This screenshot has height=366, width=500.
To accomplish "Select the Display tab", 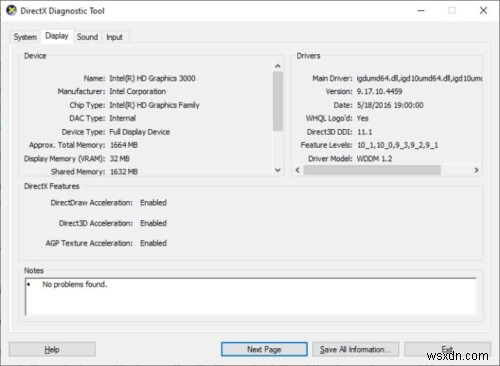I will [x=57, y=36].
